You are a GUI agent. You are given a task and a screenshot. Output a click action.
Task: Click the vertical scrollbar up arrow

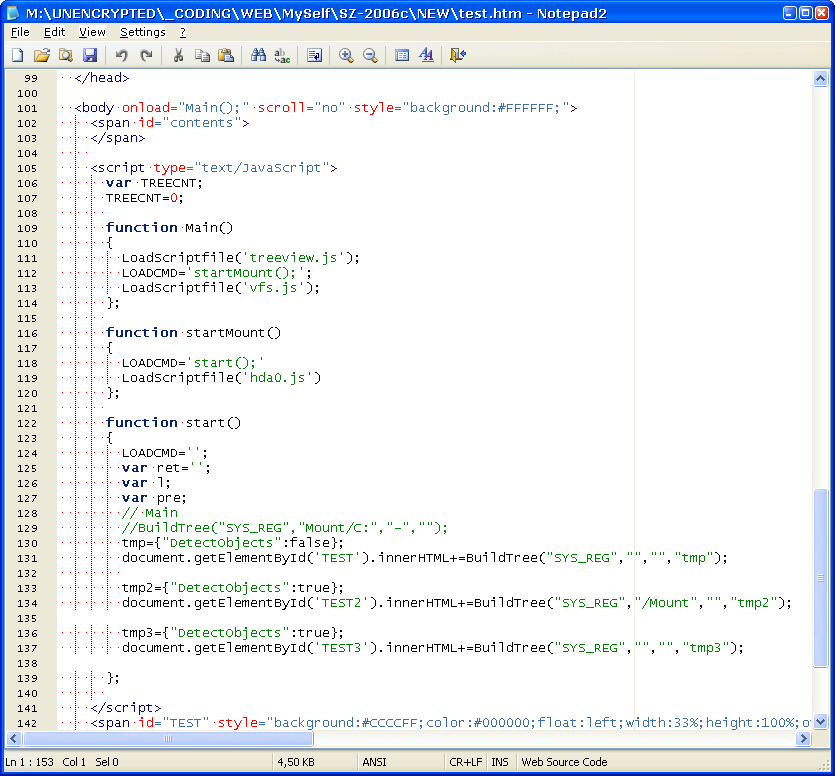(x=821, y=79)
